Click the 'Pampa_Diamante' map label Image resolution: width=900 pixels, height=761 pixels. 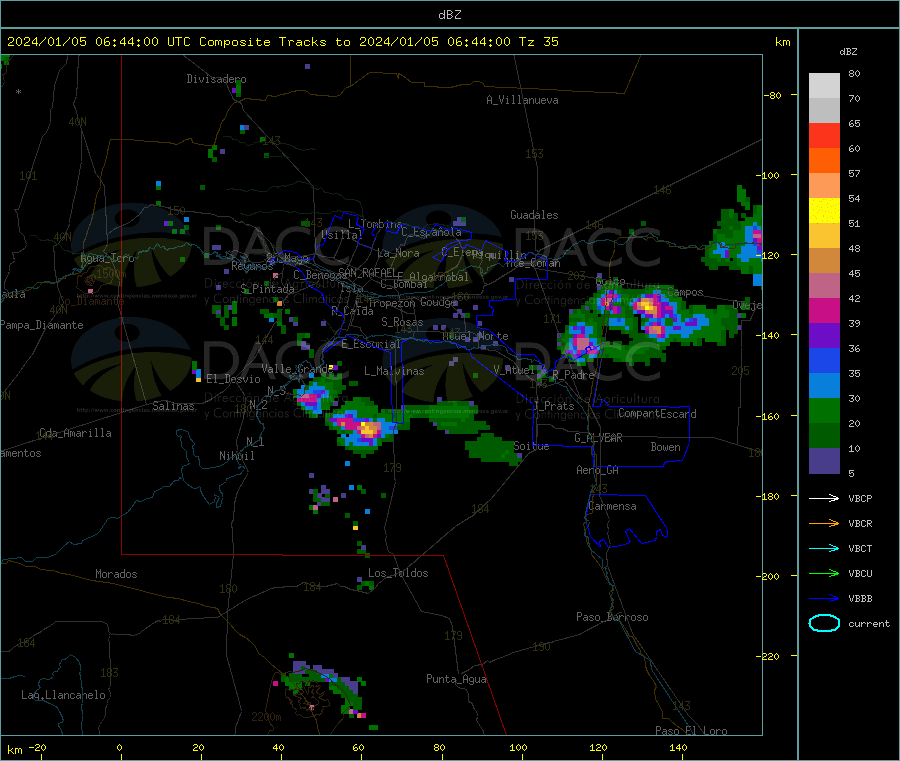pyautogui.click(x=41, y=325)
